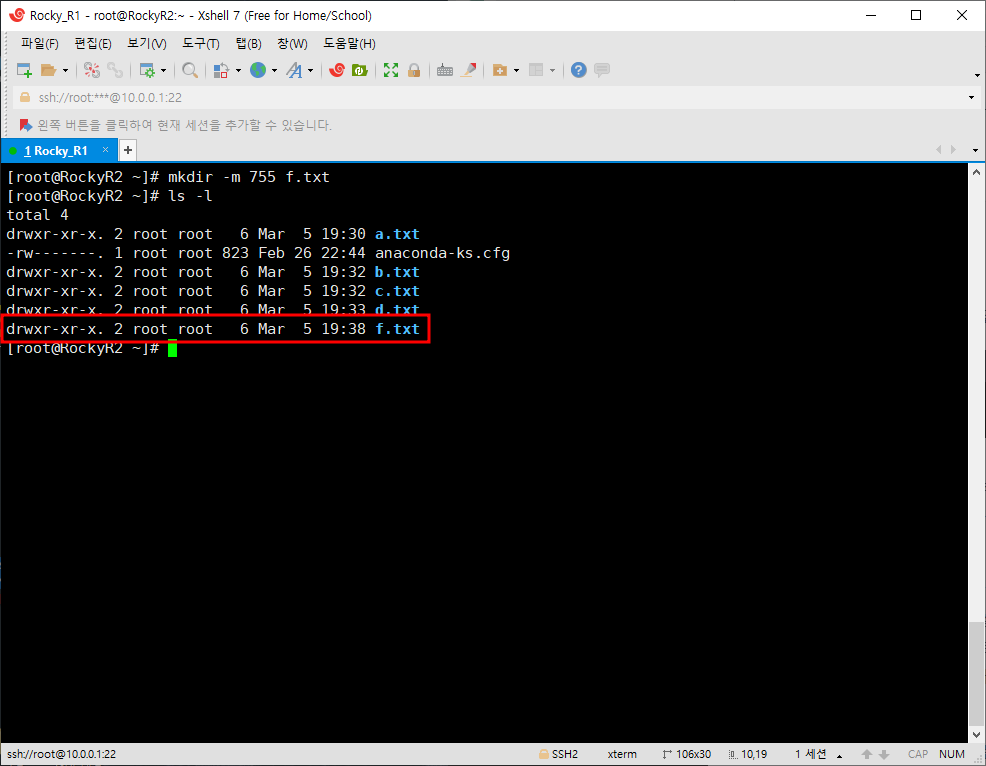
Task: Create a new session with the toolbar icon
Action: point(24,70)
